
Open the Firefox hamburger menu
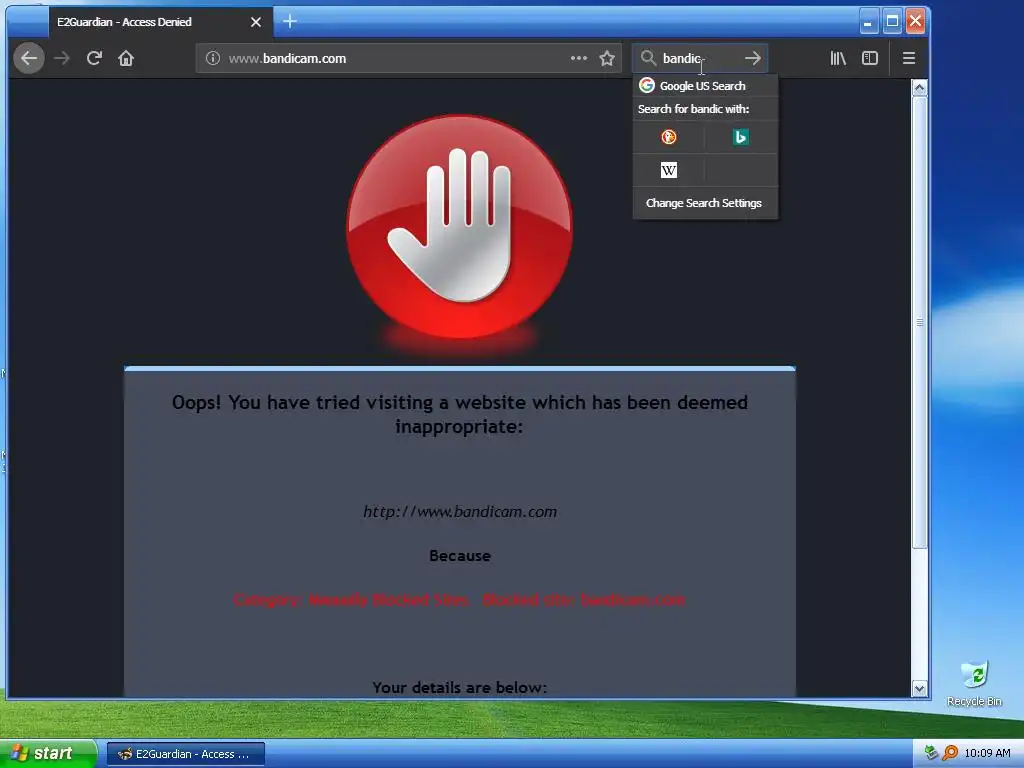click(908, 58)
